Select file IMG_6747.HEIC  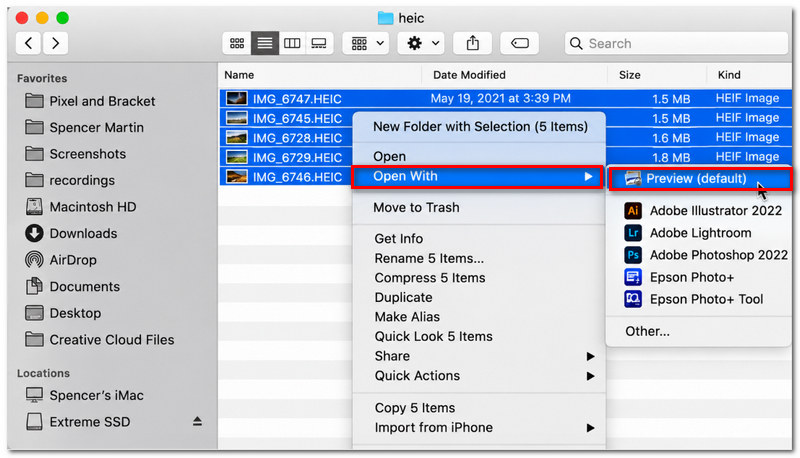297,99
